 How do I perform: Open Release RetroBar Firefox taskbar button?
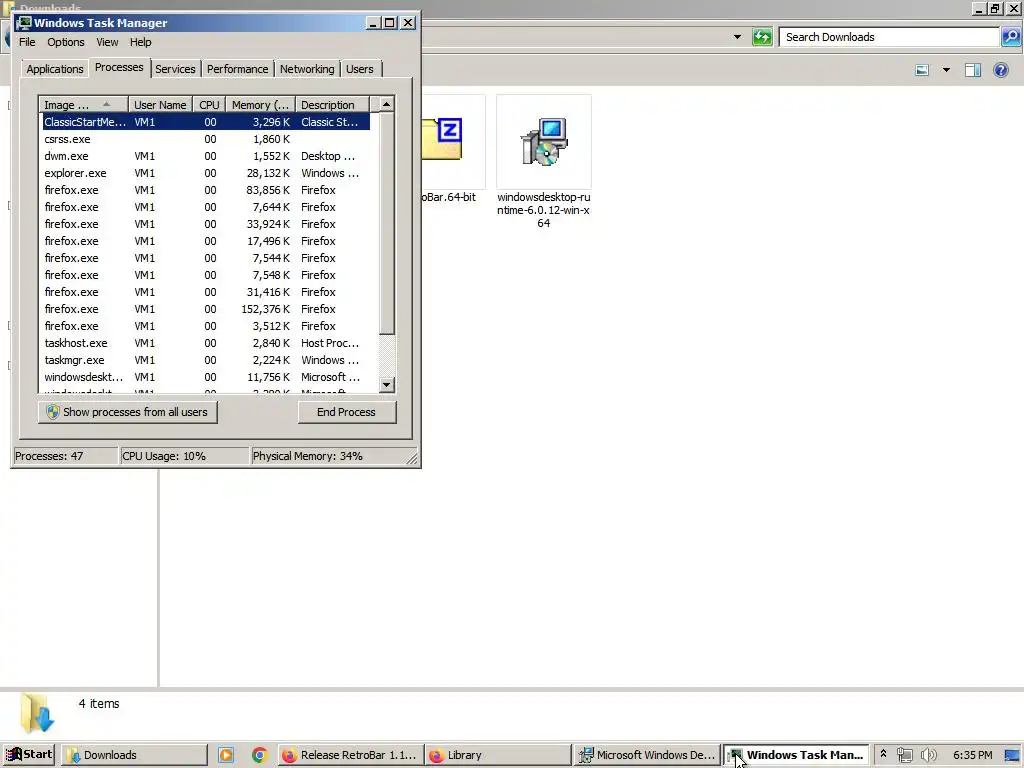pos(351,755)
